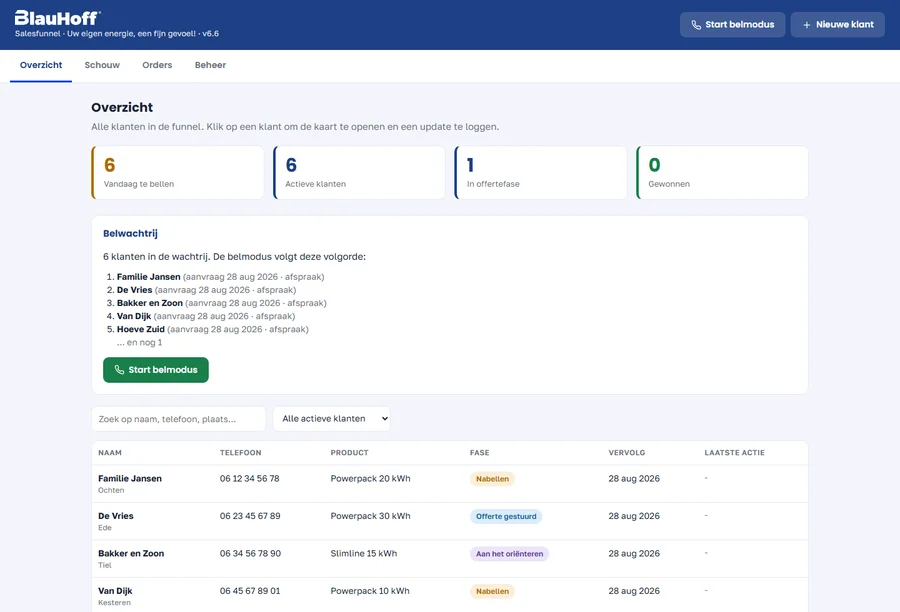Screen dimensions: 900x612
Task: Focus the search field Zoek op naam
Action: point(179,419)
